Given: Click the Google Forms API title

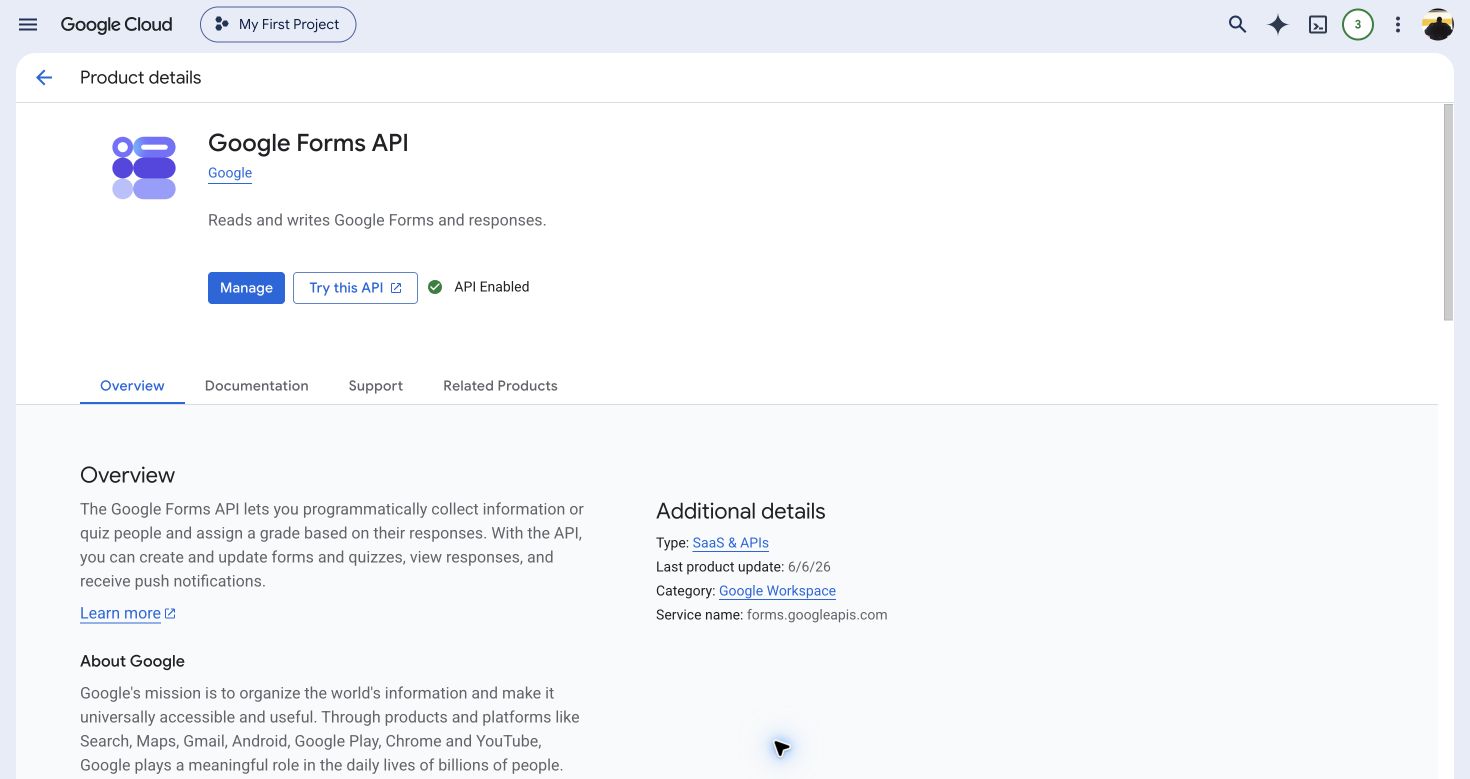Looking at the screenshot, I should click(x=308, y=143).
